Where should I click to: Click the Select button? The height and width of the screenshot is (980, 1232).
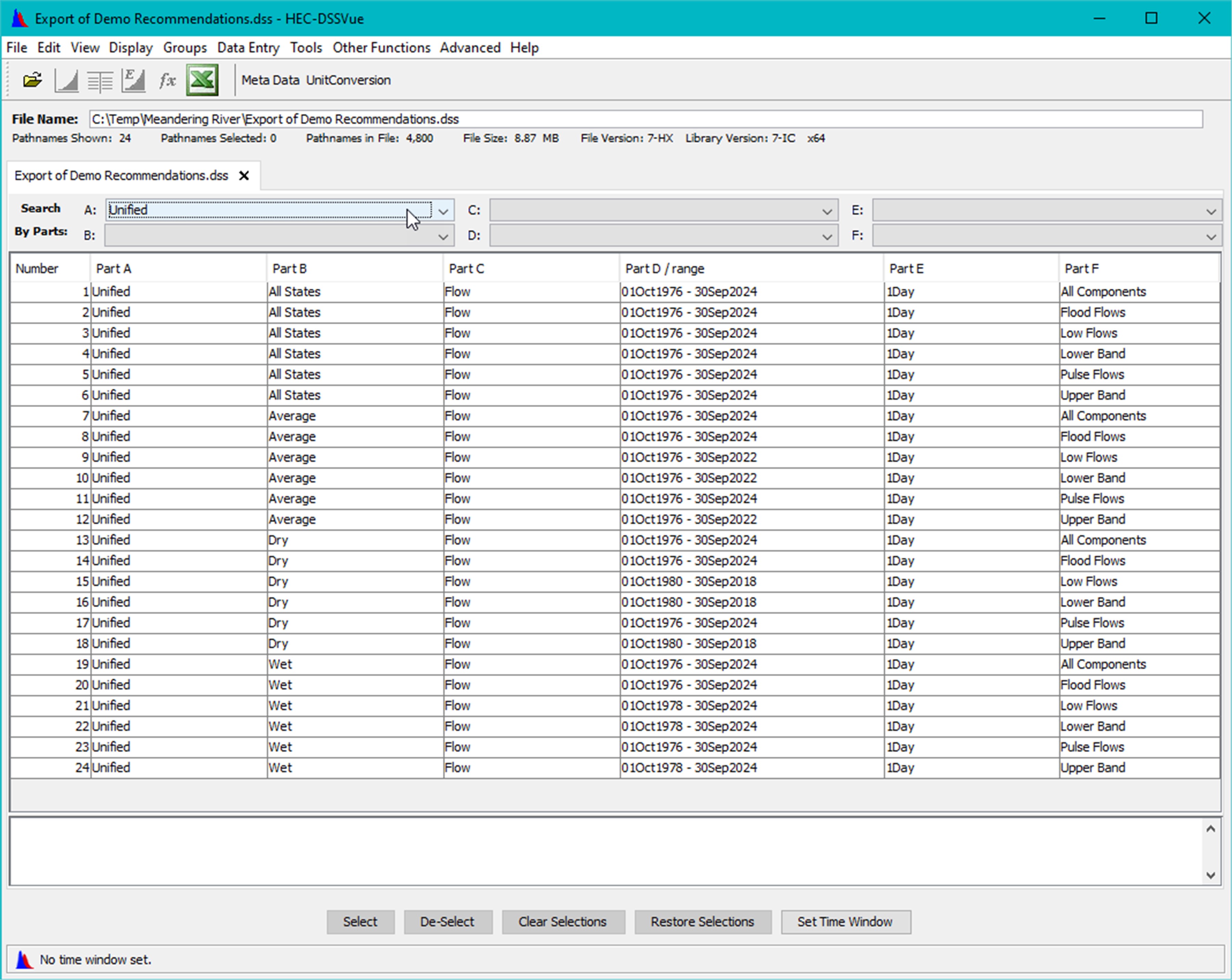pyautogui.click(x=361, y=922)
